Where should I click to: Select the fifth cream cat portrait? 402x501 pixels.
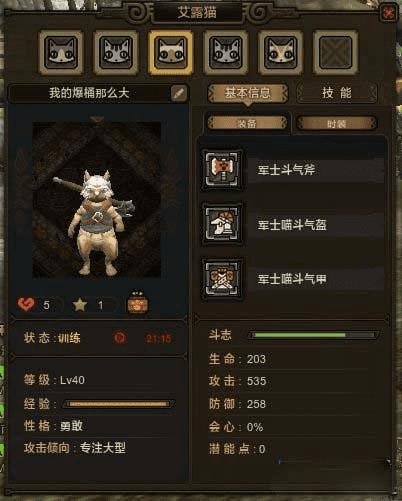280,52
